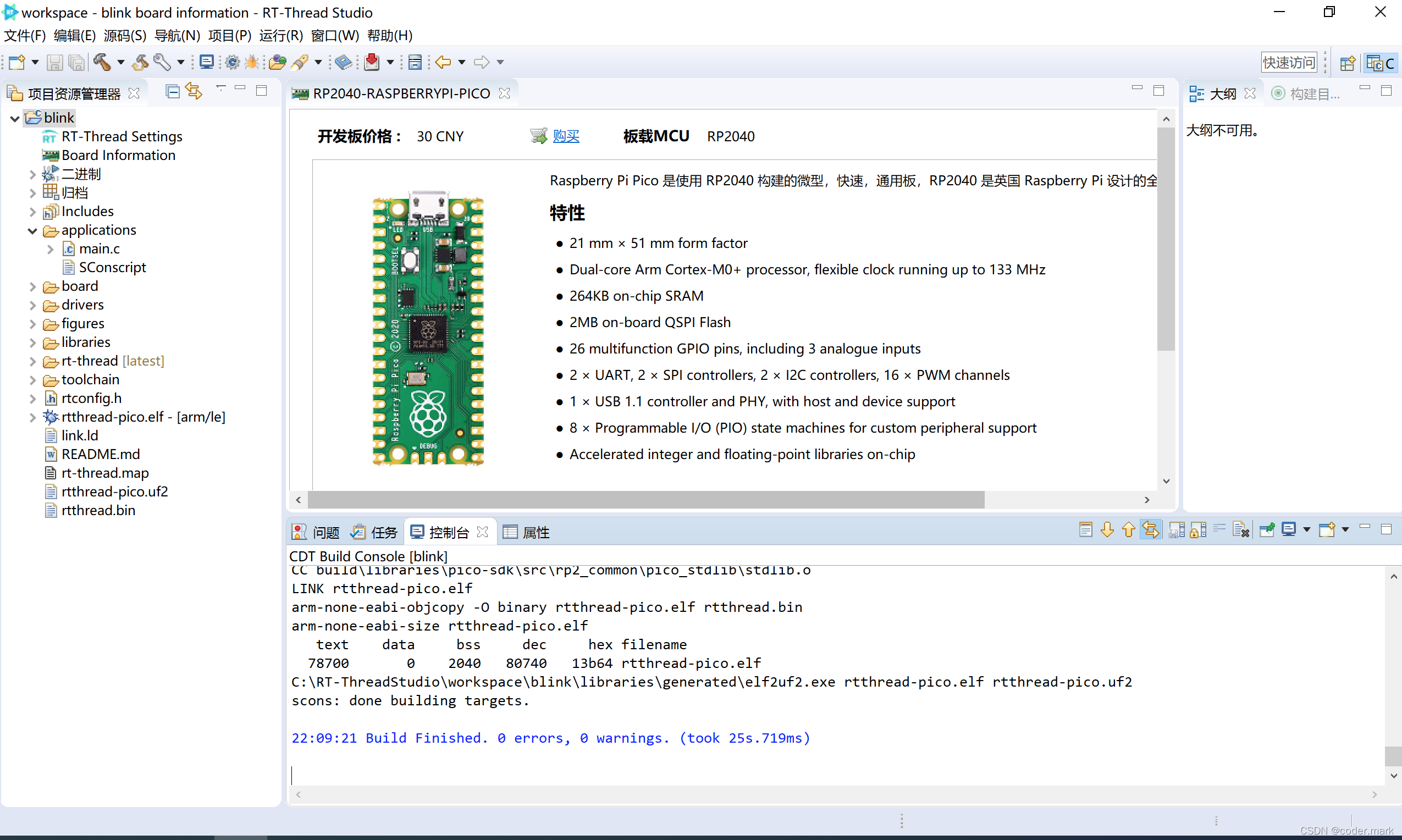The image size is (1402, 840).
Task: Open the terminal monitor icon in main toolbar
Action: point(207,62)
